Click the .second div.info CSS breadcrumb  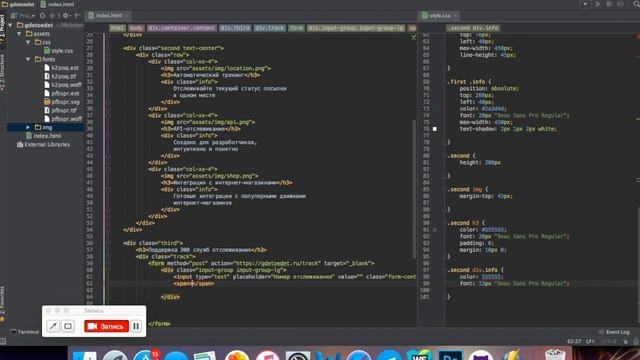(473, 28)
